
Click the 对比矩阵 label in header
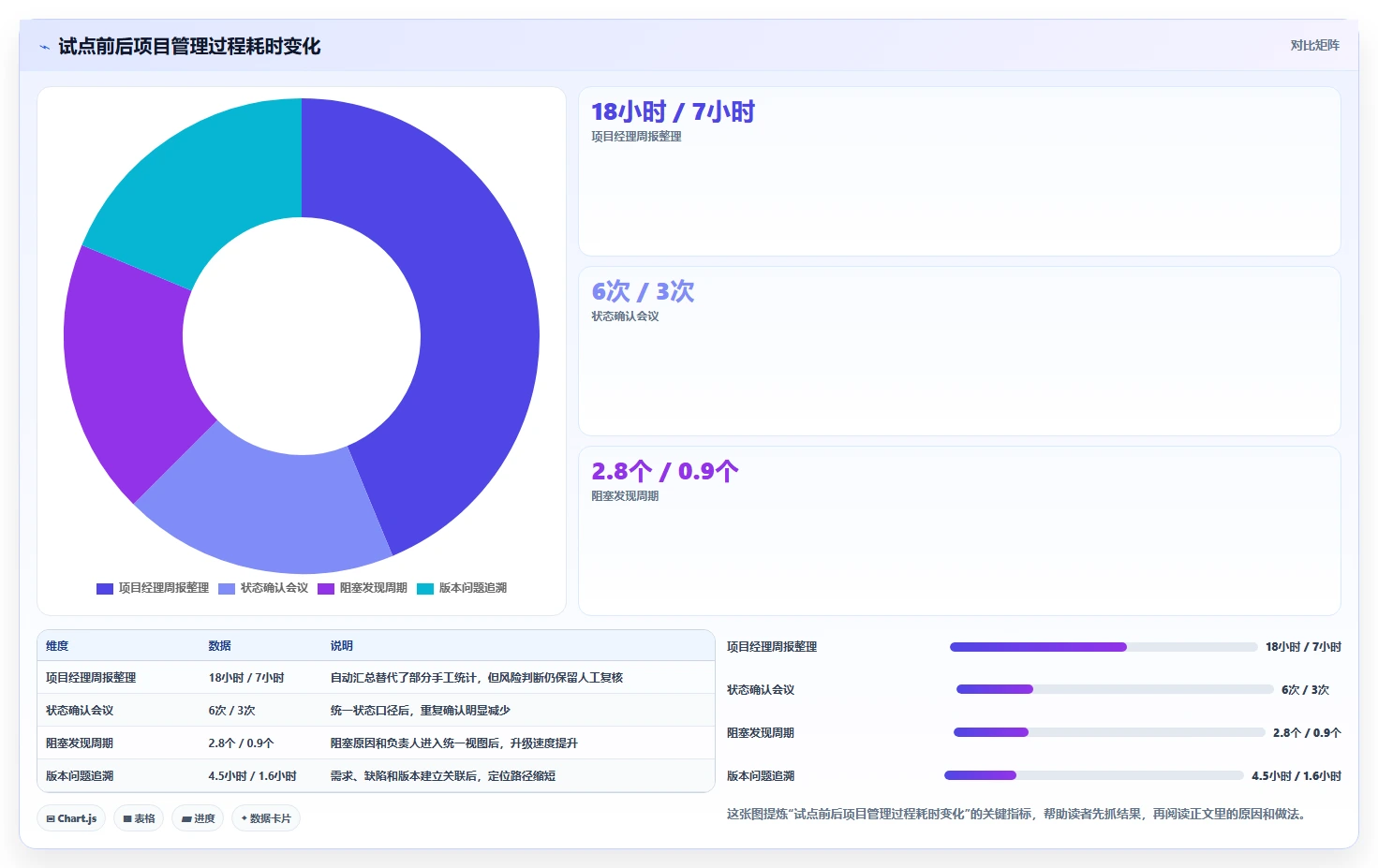(x=1314, y=45)
